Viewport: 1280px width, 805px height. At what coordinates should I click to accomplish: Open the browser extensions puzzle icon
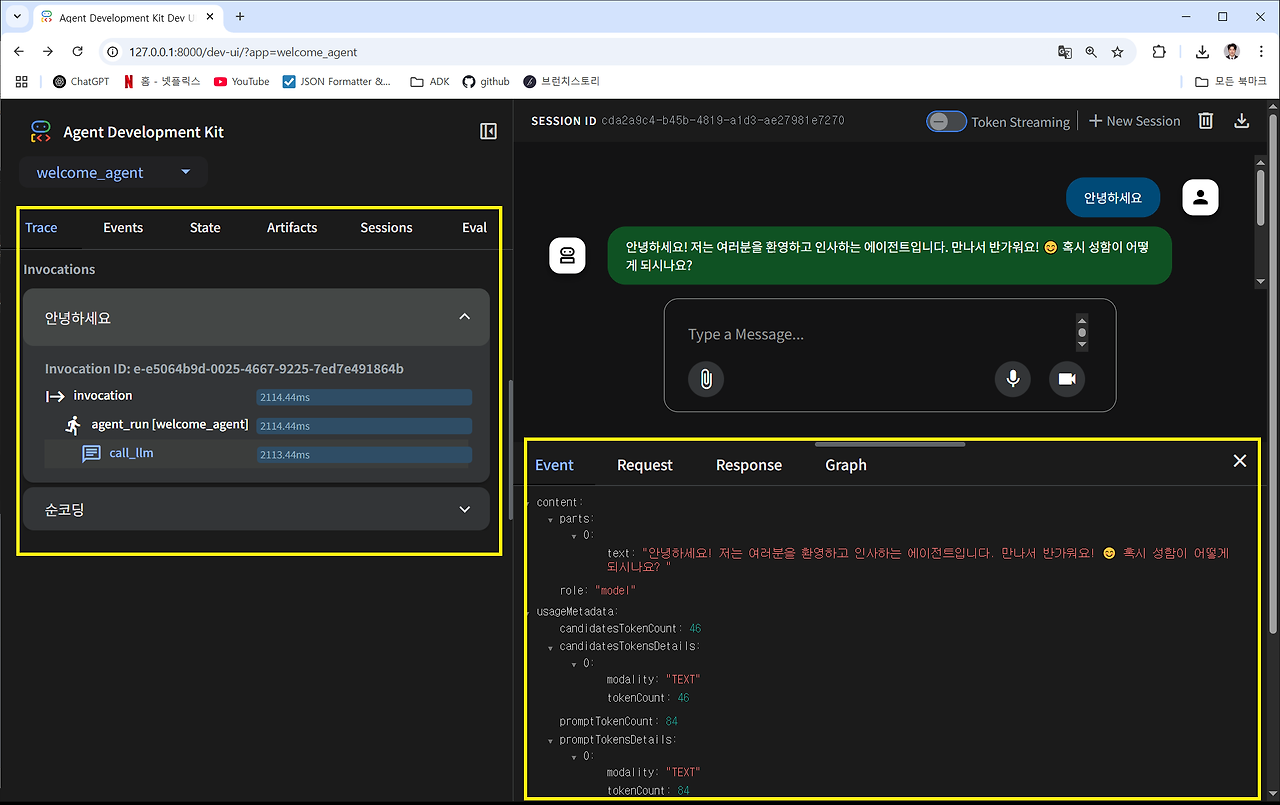[x=1159, y=52]
